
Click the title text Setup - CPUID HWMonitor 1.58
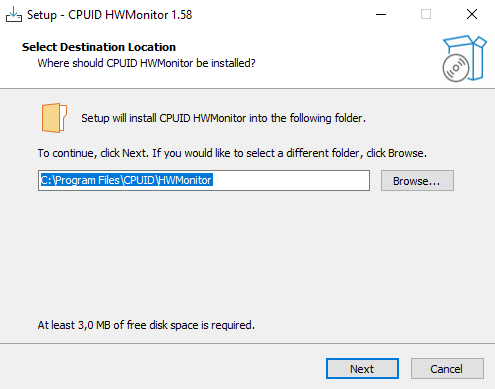[110, 15]
